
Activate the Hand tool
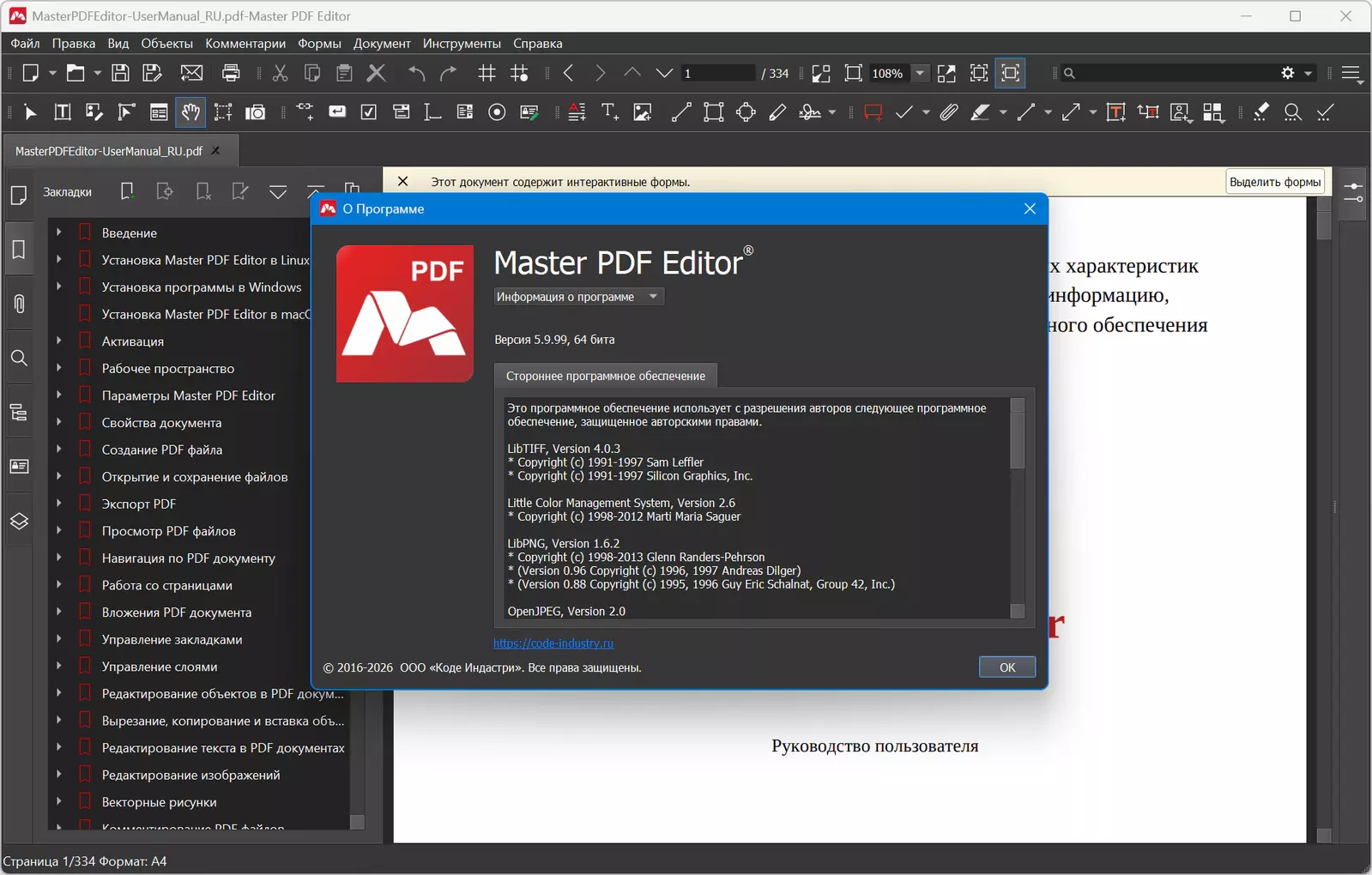click(190, 112)
